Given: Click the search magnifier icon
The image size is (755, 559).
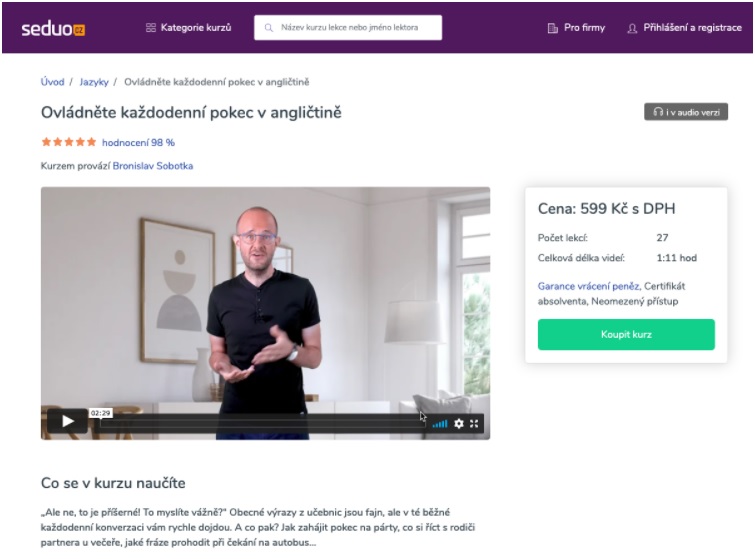Looking at the screenshot, I should pyautogui.click(x=269, y=28).
